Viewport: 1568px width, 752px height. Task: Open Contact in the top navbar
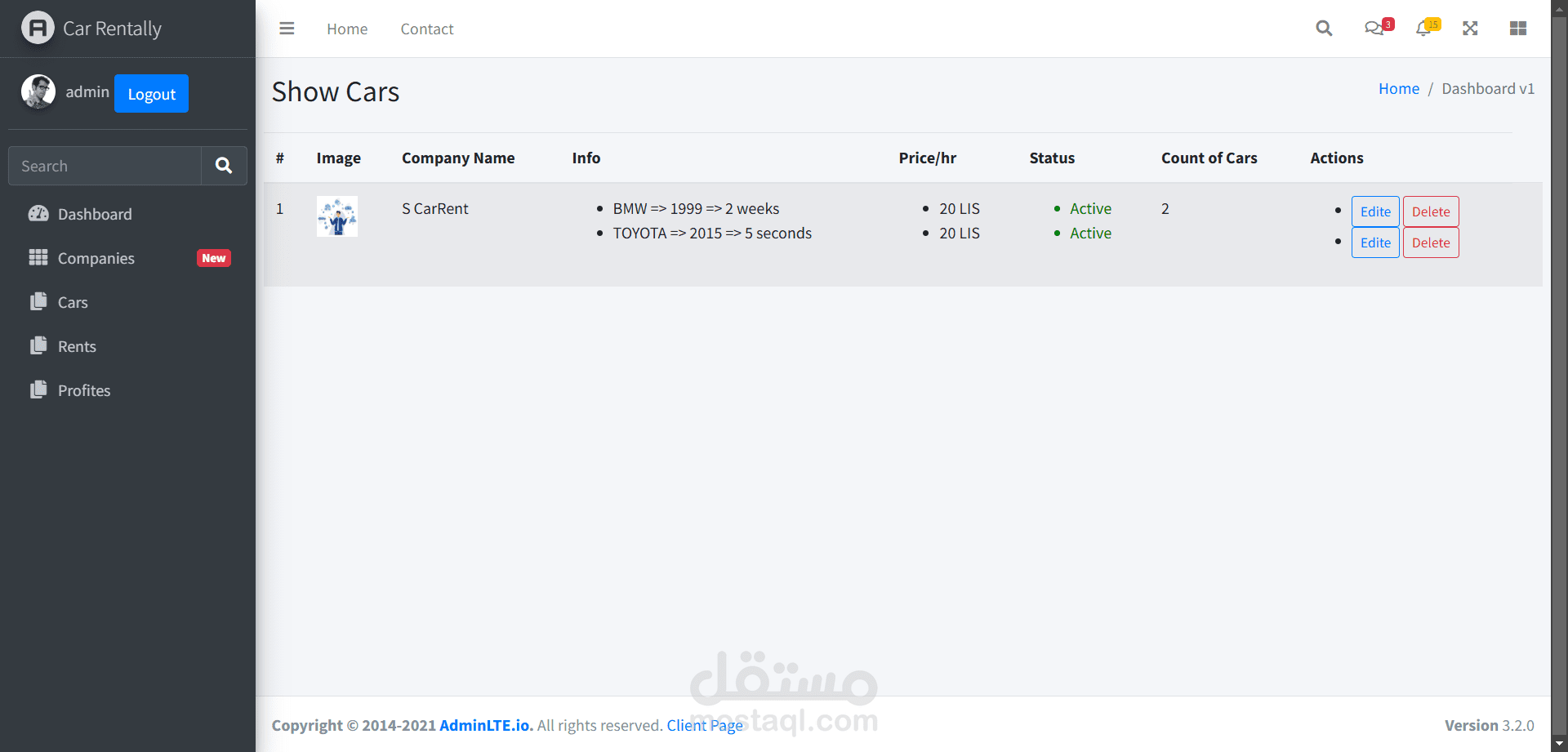(427, 29)
